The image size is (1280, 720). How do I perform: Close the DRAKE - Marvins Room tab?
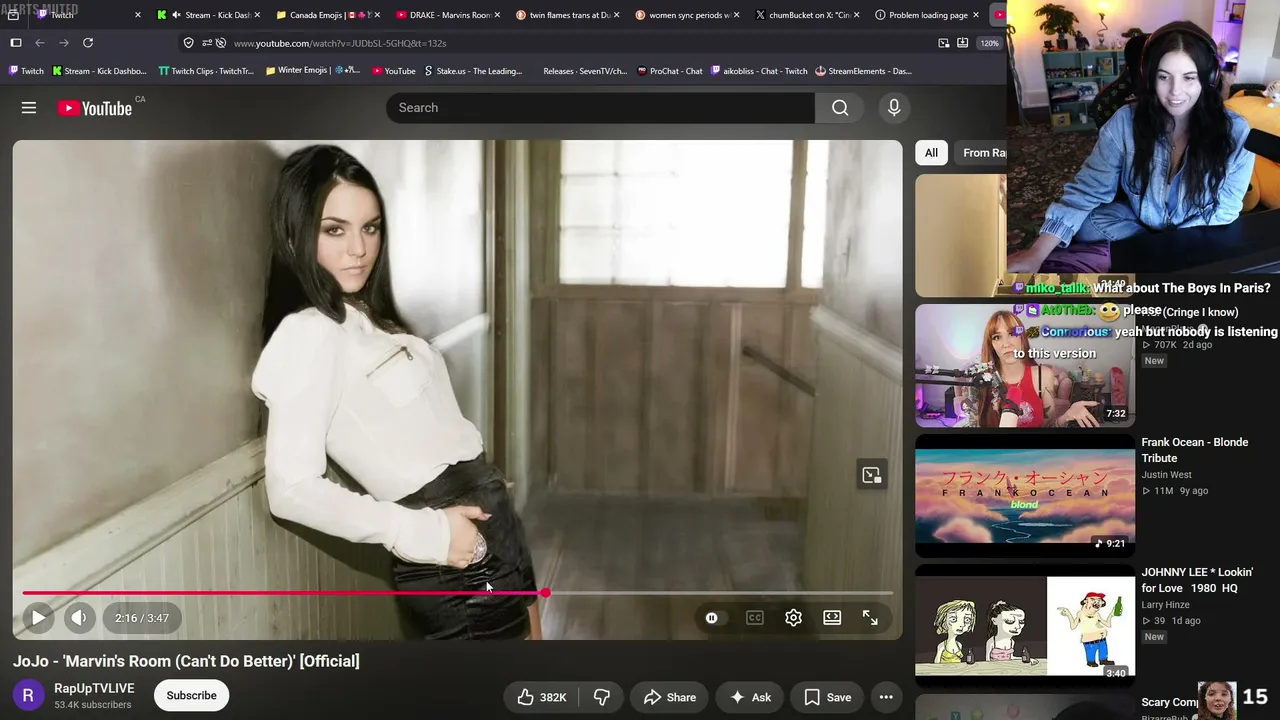(x=497, y=15)
